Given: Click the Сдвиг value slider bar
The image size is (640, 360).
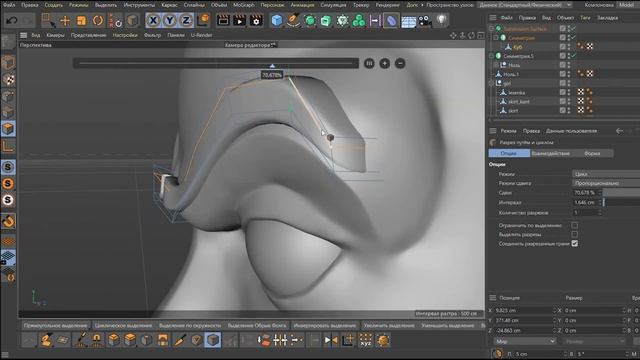Looking at the screenshot, I should (621, 193).
